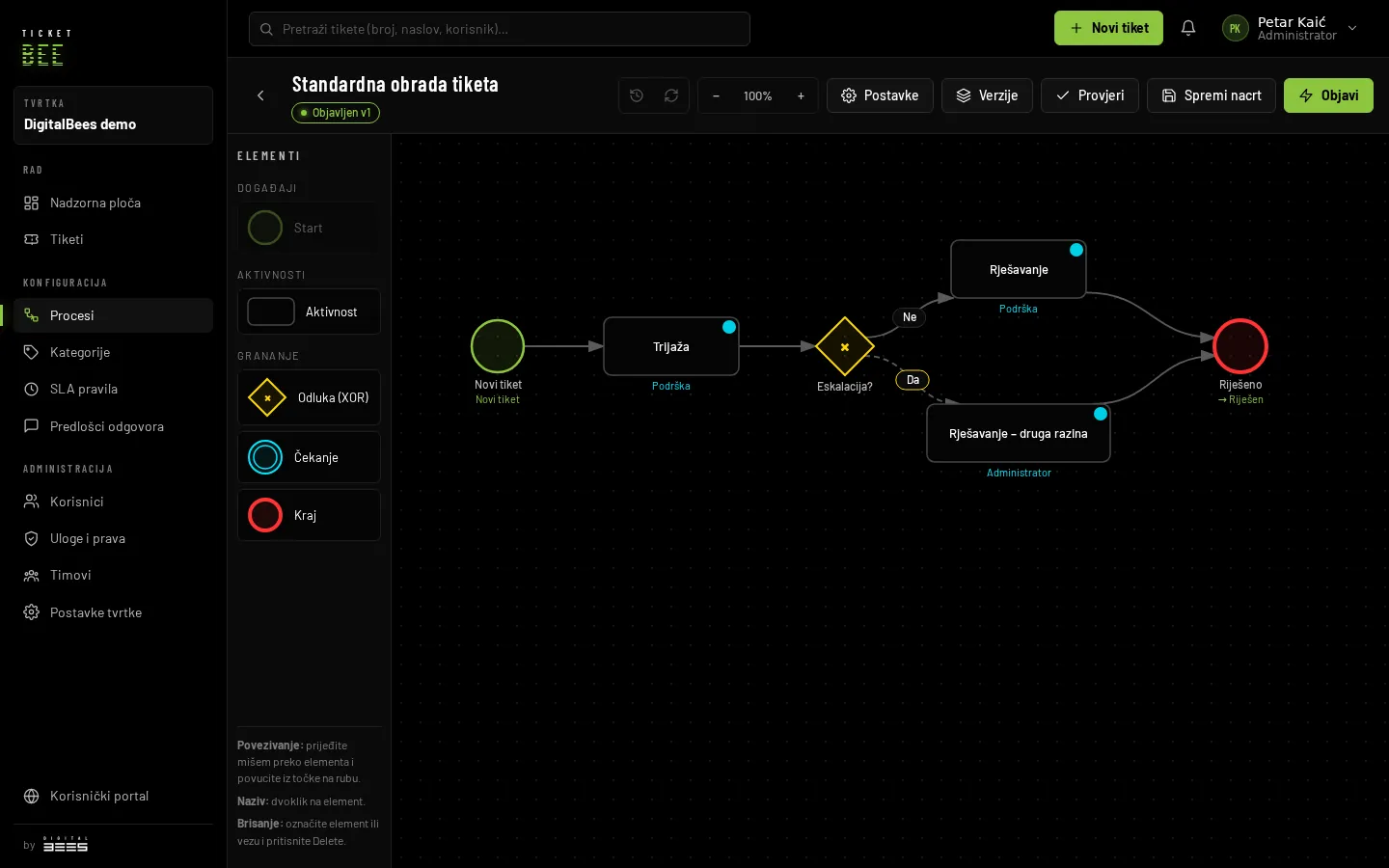The image size is (1389, 868).
Task: Select the Novi tiket start event circle
Action: 498,346
